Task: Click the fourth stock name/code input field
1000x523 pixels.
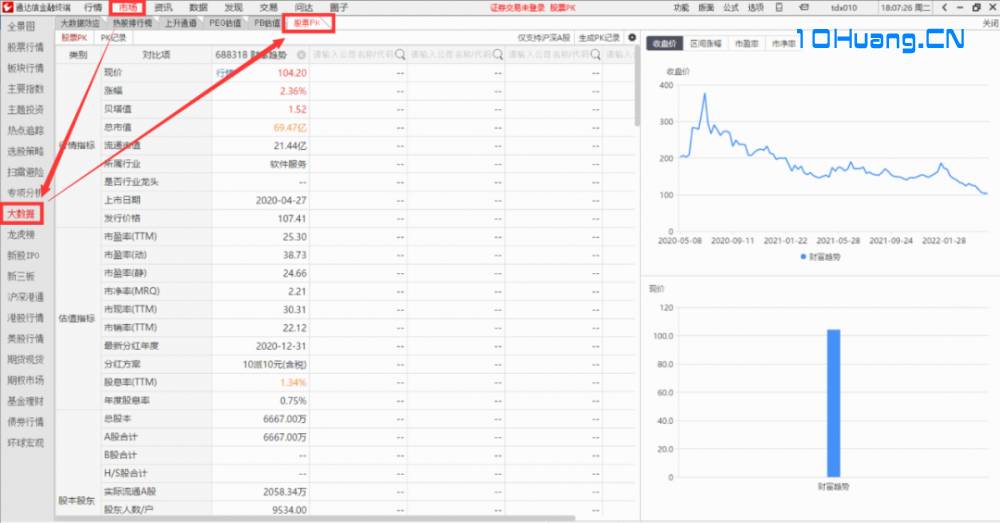Action: [x=554, y=55]
